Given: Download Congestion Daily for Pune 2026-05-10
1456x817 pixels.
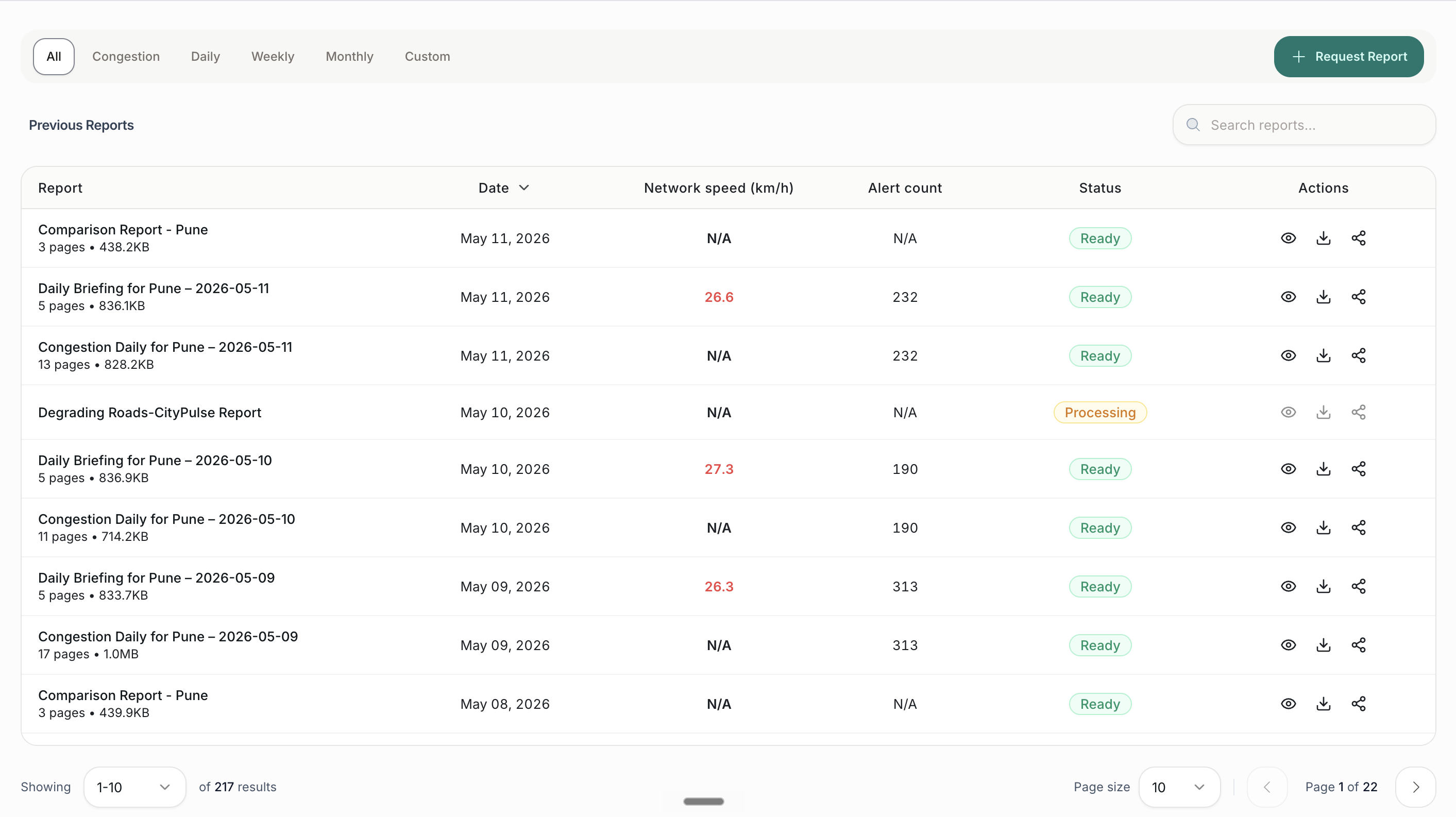Looking at the screenshot, I should [1323, 527].
